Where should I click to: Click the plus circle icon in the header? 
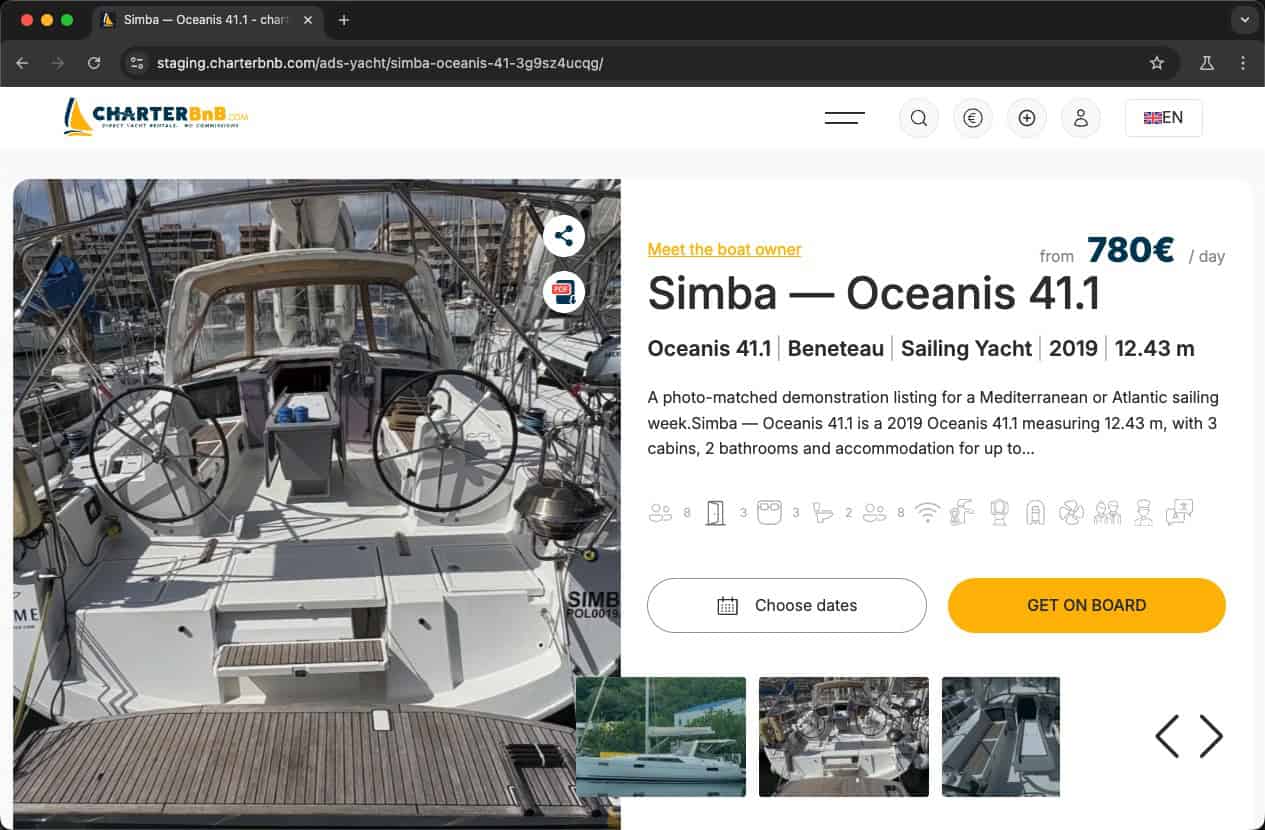(1026, 118)
